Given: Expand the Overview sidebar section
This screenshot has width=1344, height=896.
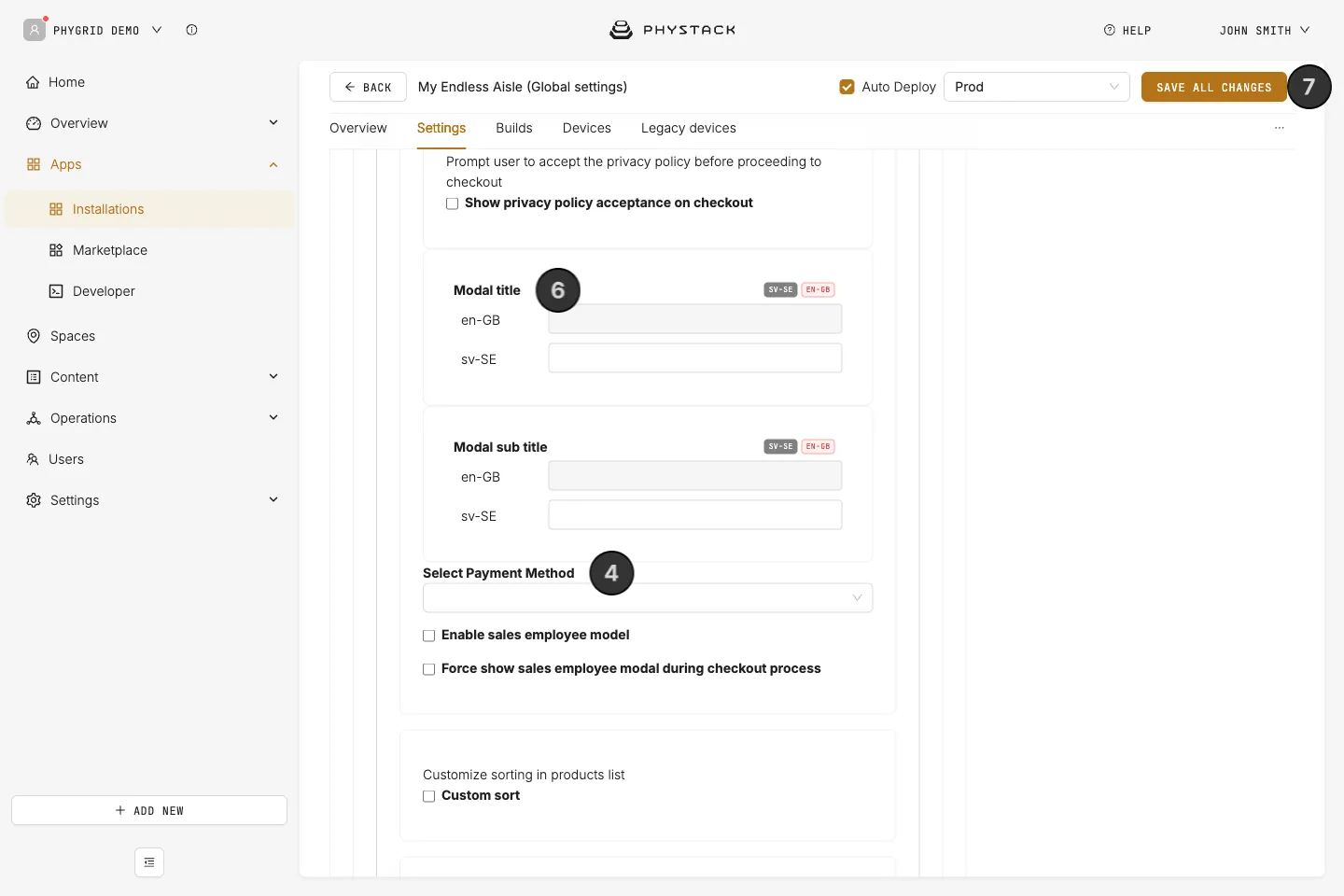Looking at the screenshot, I should [273, 122].
